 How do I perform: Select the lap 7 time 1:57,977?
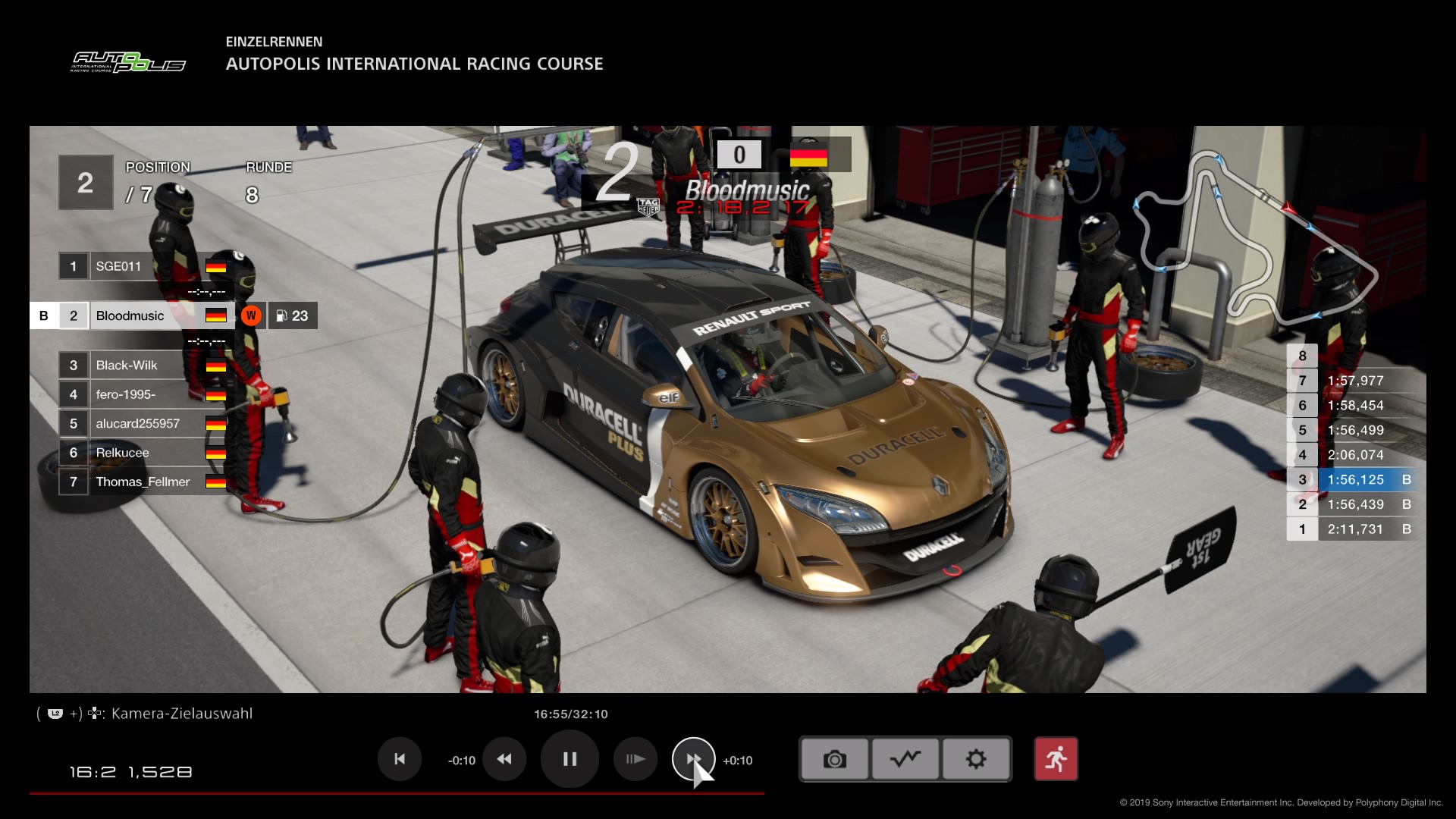1354,381
